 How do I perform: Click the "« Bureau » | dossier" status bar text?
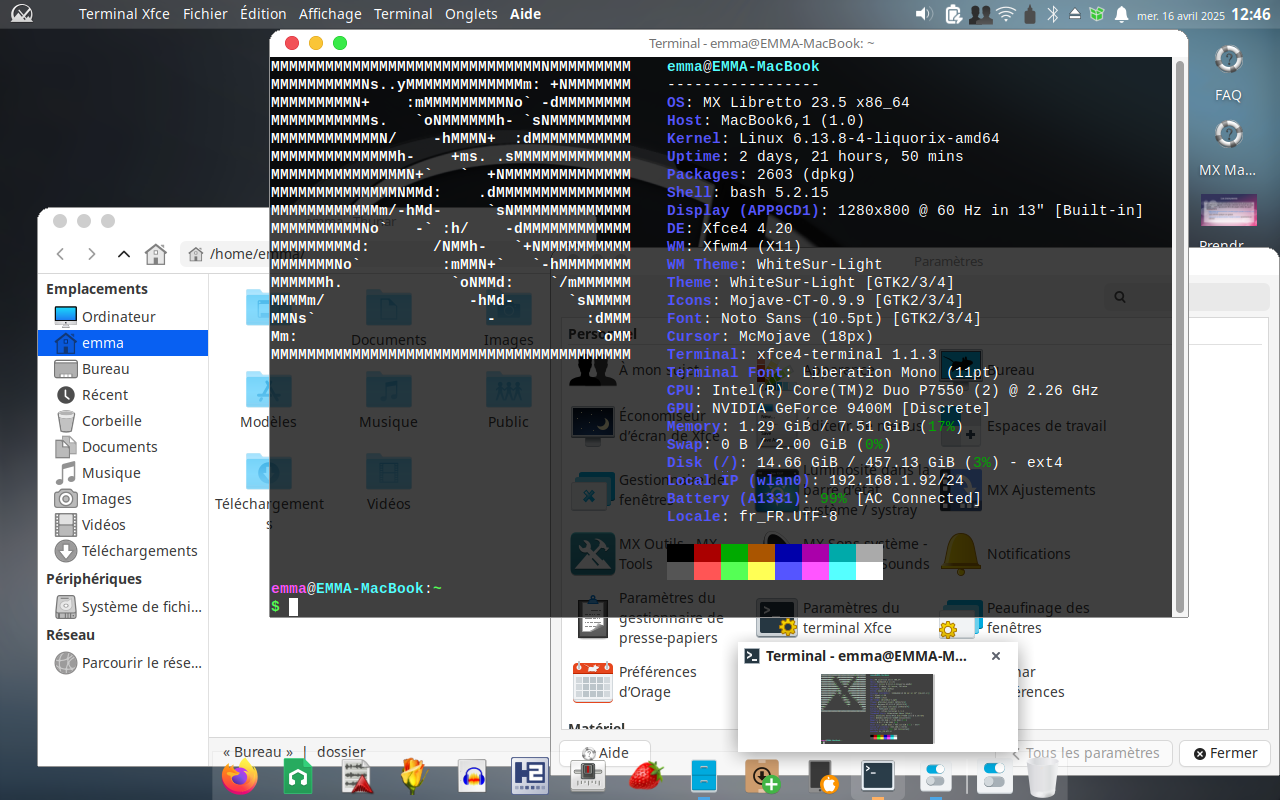(x=294, y=752)
